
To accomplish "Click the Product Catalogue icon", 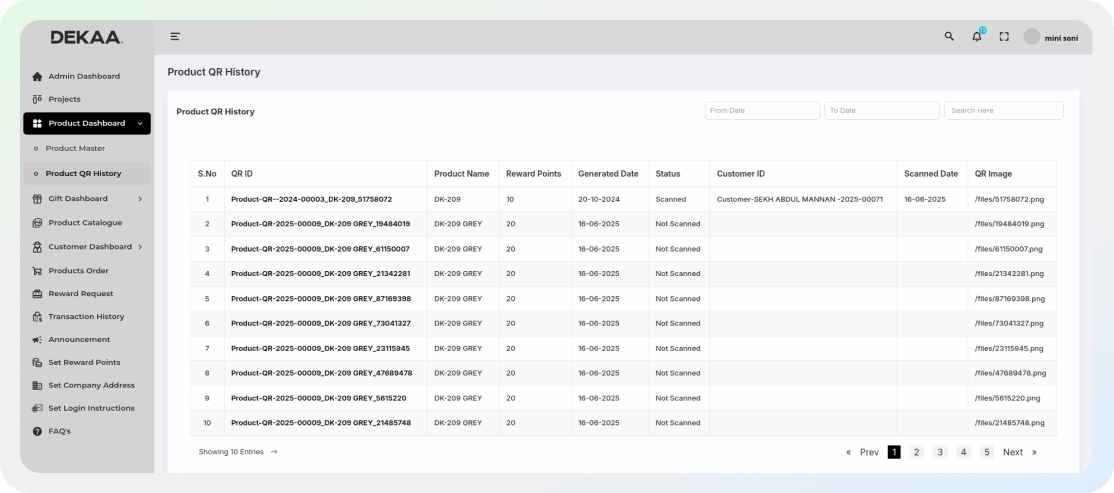I will click(x=38, y=223).
